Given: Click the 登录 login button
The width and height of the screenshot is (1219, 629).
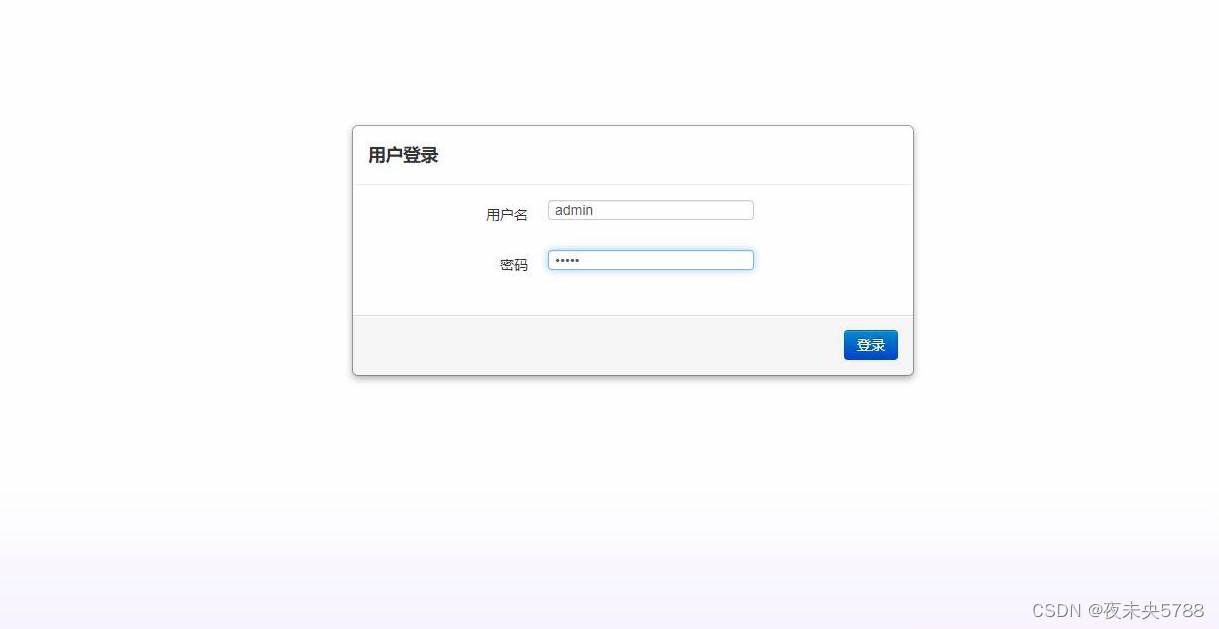Looking at the screenshot, I should click(x=870, y=345).
